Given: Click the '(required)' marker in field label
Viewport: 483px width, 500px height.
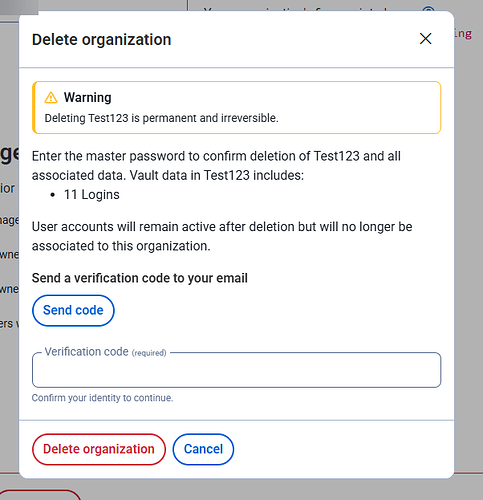Looking at the screenshot, I should (x=149, y=353).
